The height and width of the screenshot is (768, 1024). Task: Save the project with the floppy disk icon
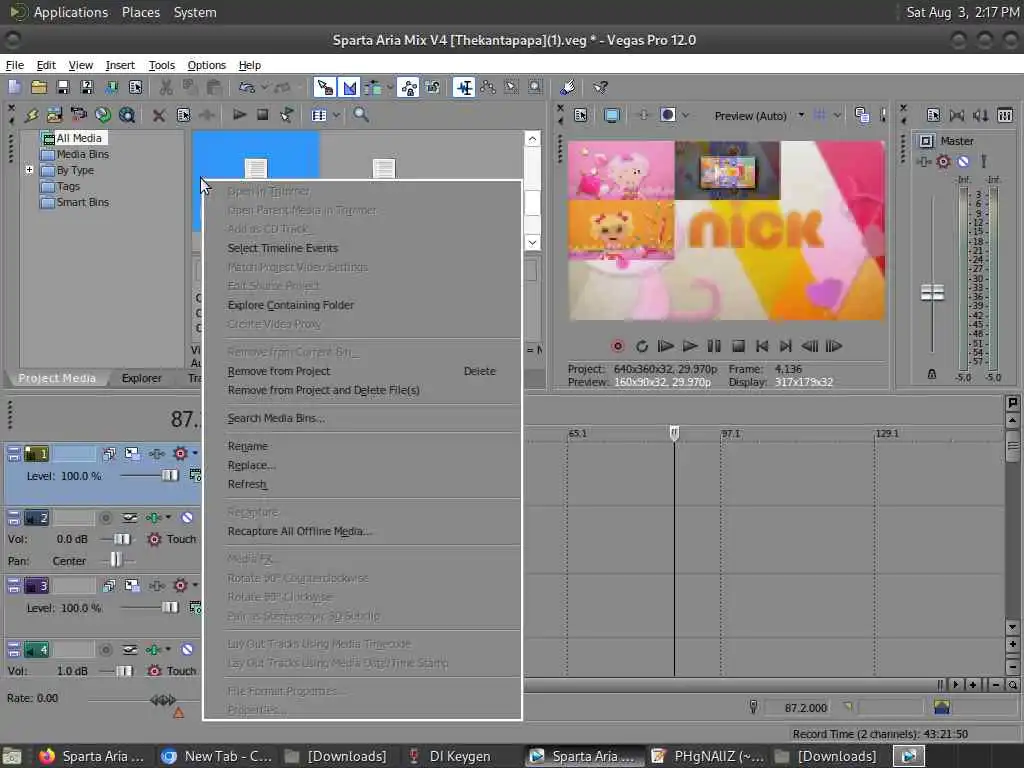63,87
